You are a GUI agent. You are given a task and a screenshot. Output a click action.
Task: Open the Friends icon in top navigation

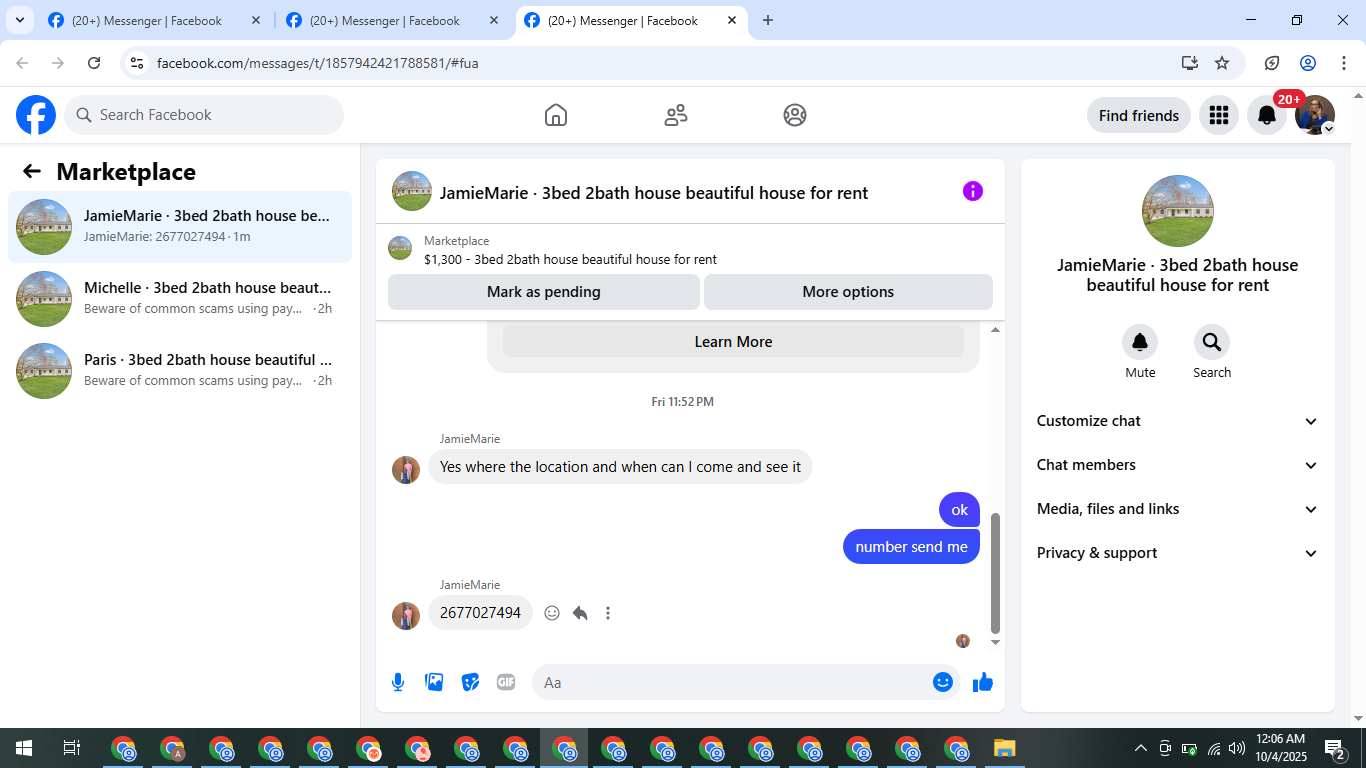tap(676, 115)
